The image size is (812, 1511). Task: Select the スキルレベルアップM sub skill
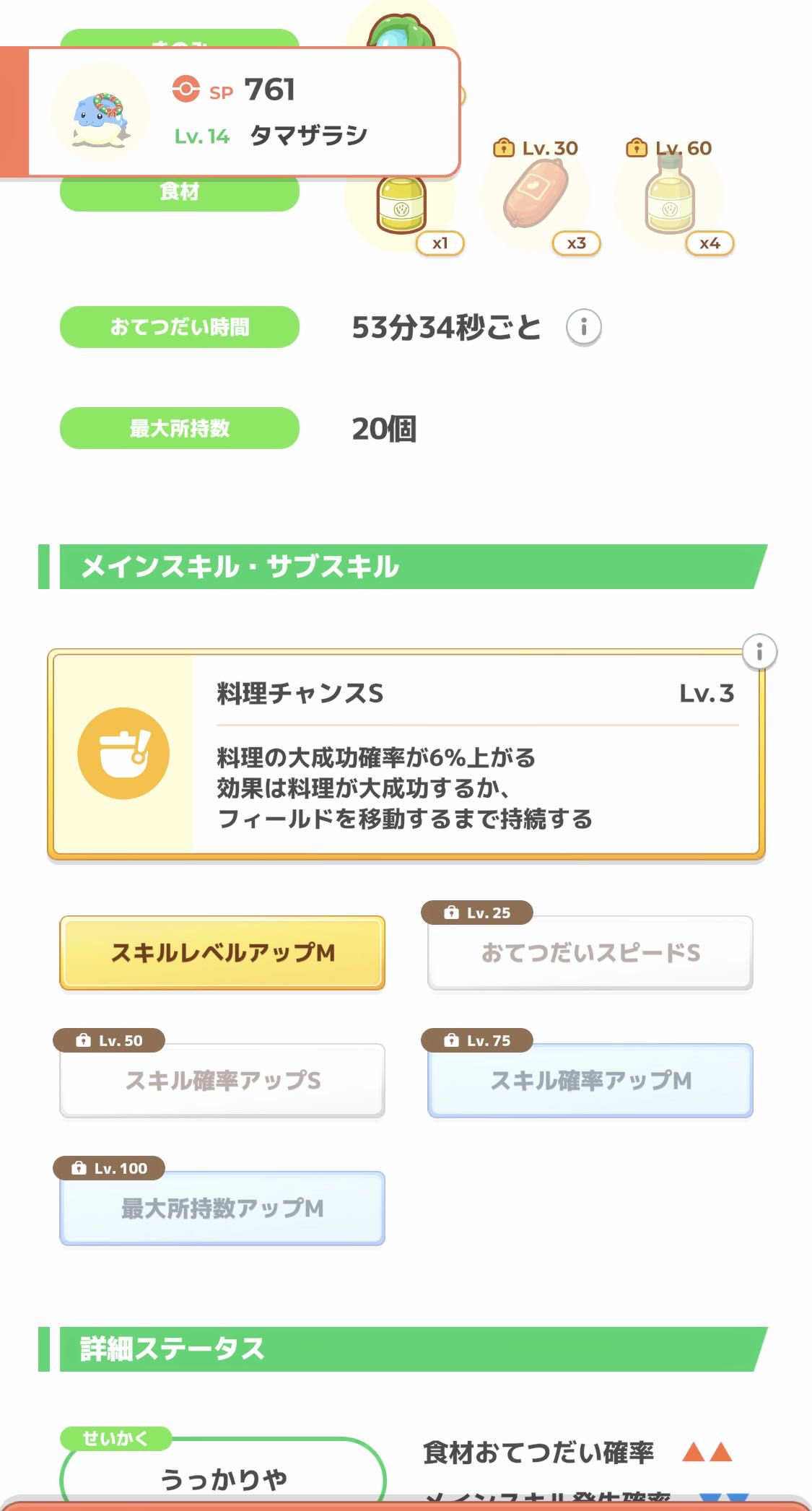(222, 953)
